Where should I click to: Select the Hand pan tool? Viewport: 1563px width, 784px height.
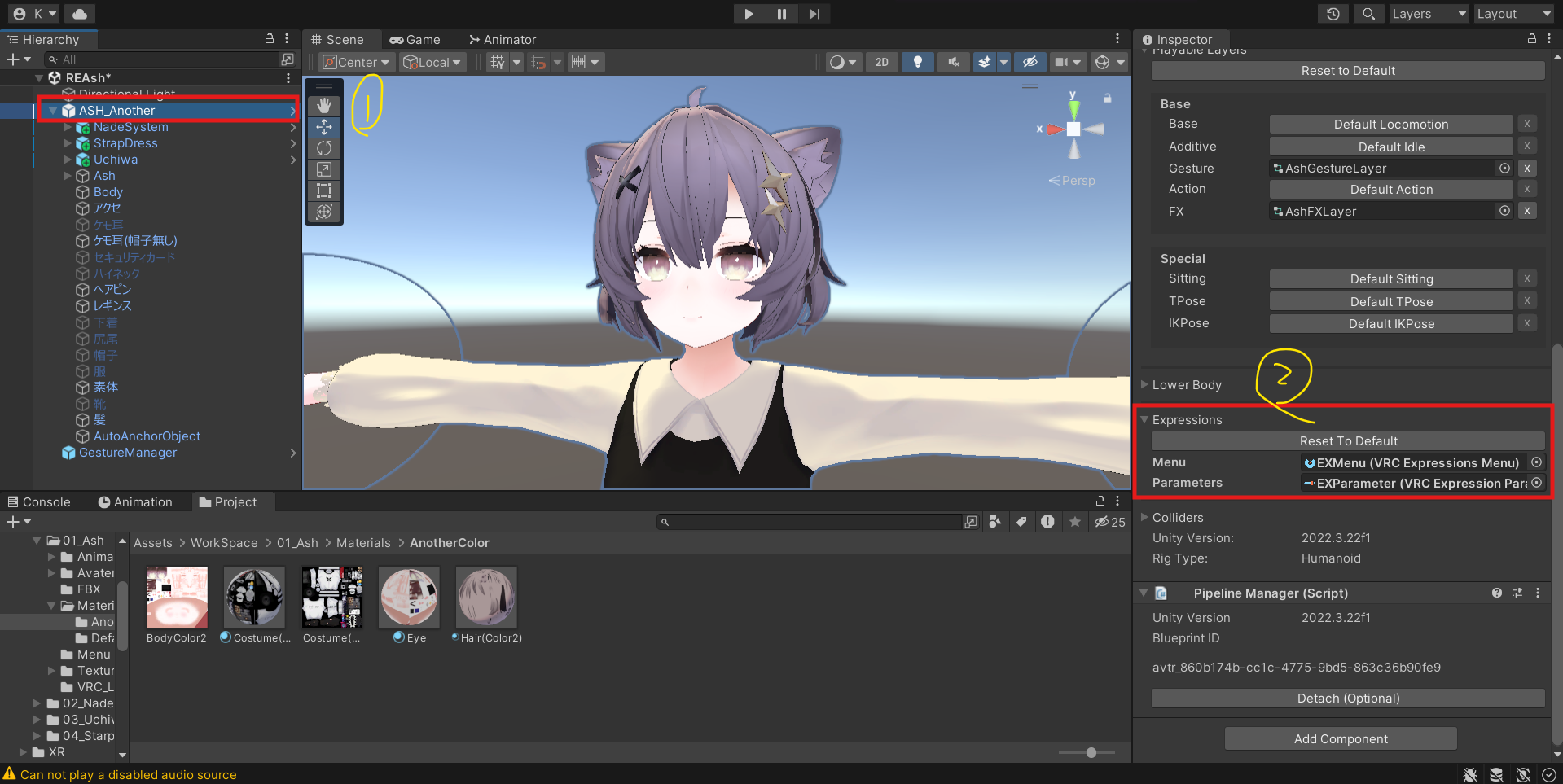tap(323, 104)
